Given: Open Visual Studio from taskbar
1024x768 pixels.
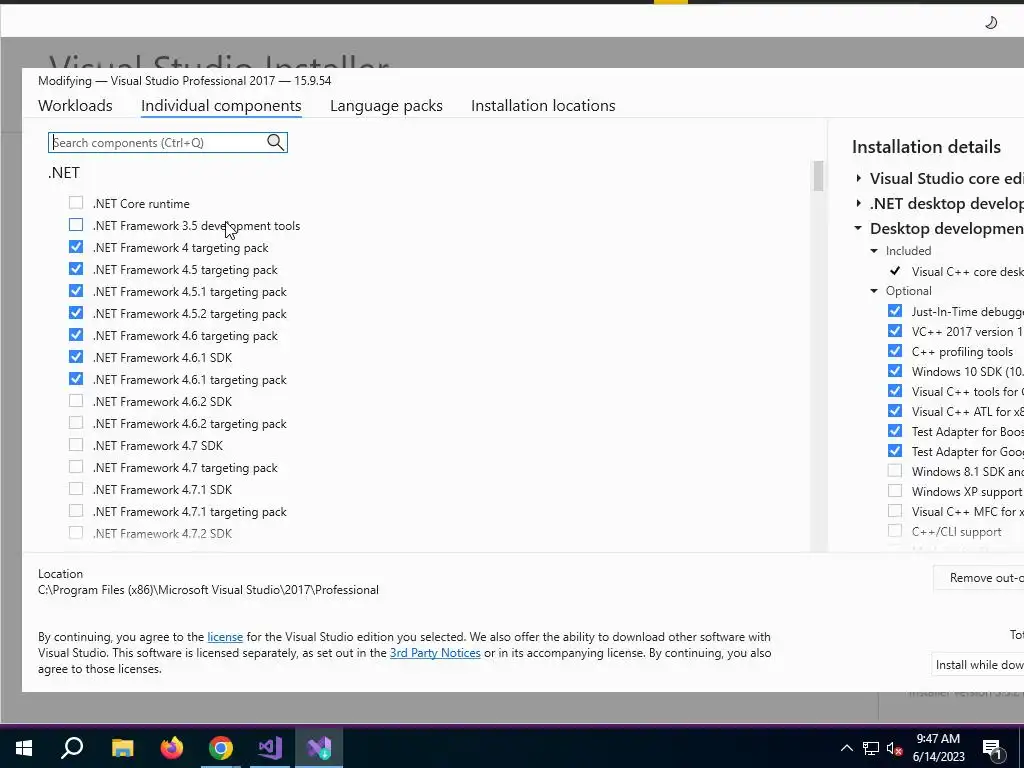Looking at the screenshot, I should (x=270, y=747).
